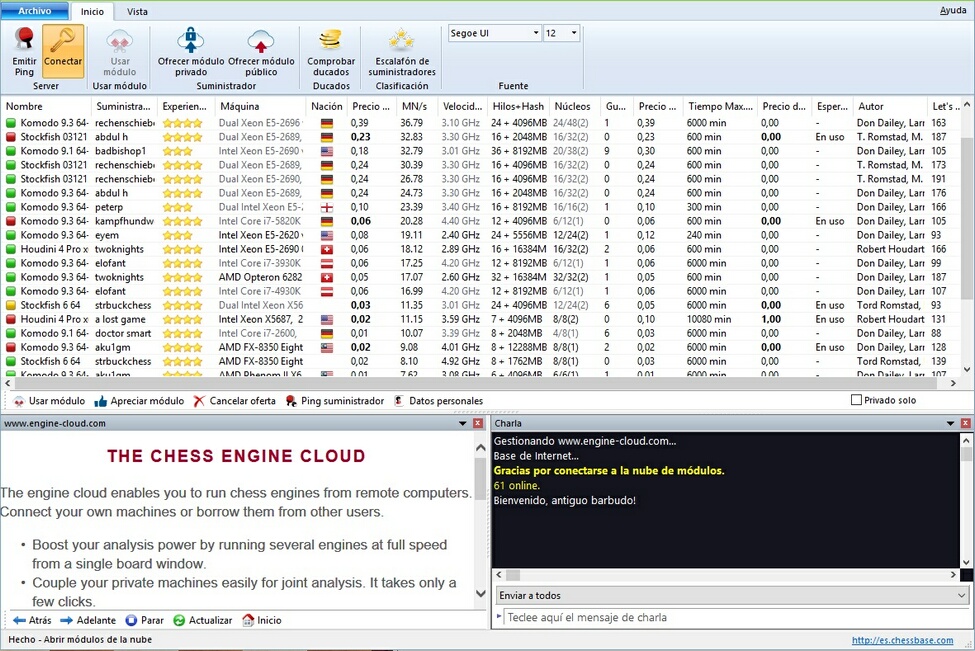Click Parar to stop loading
The width and height of the screenshot is (975, 651).
point(144,620)
